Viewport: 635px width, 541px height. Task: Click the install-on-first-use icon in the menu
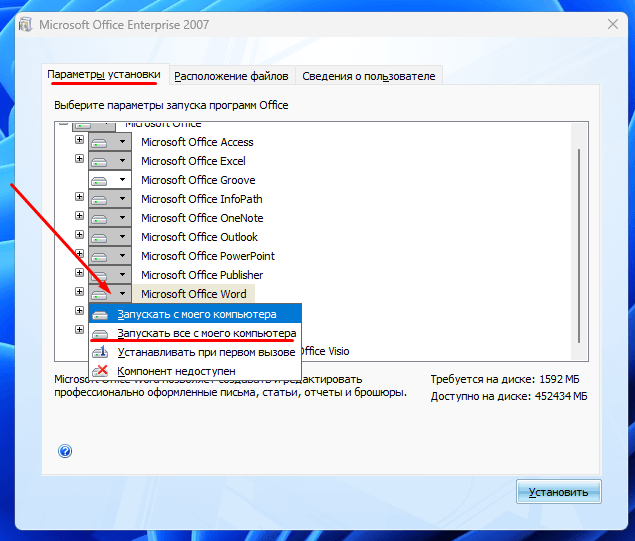(x=100, y=351)
